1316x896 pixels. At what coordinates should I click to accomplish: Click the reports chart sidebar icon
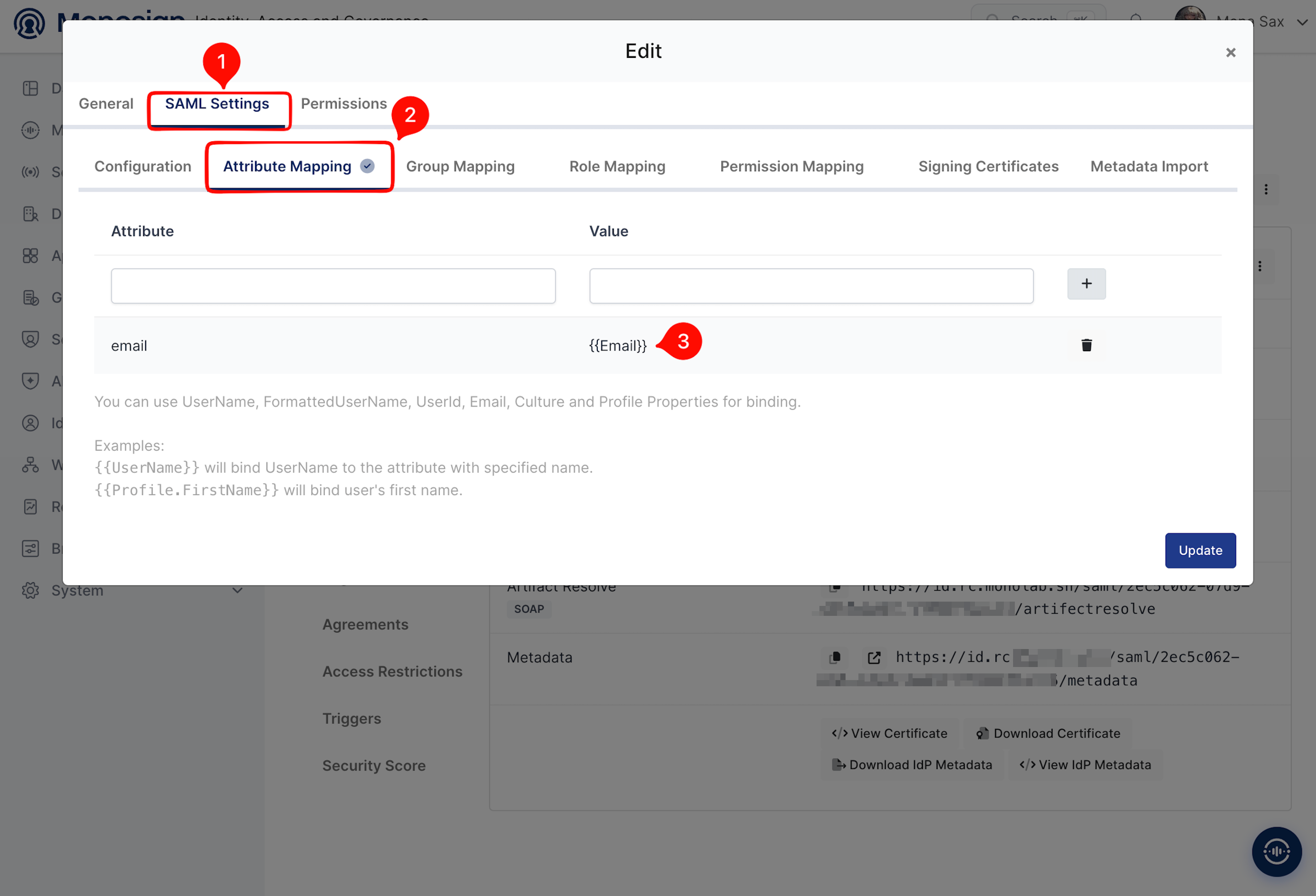point(31,506)
